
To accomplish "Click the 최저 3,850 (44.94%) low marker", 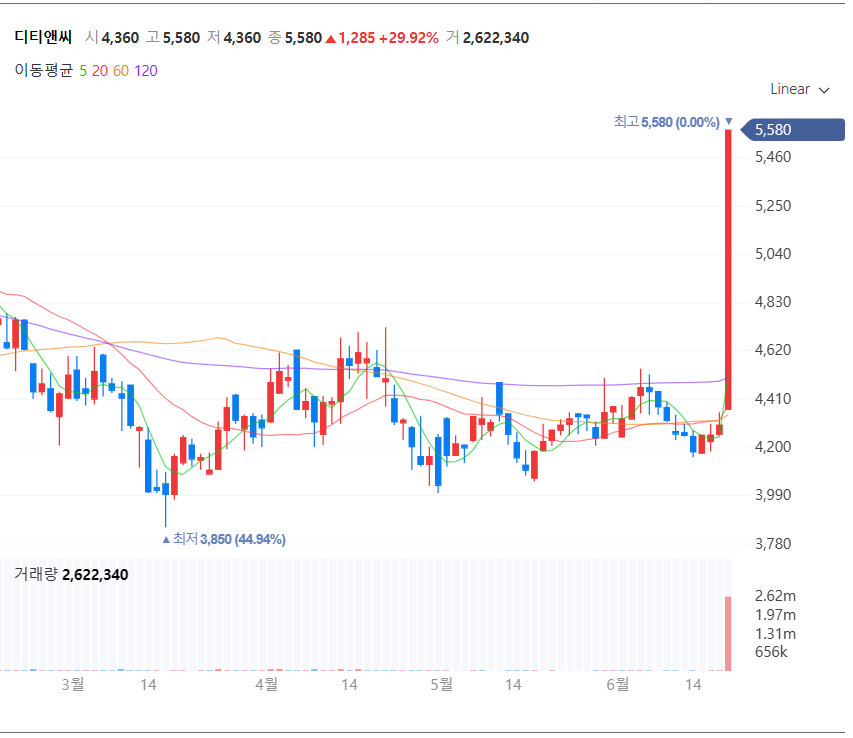I will tap(224, 539).
